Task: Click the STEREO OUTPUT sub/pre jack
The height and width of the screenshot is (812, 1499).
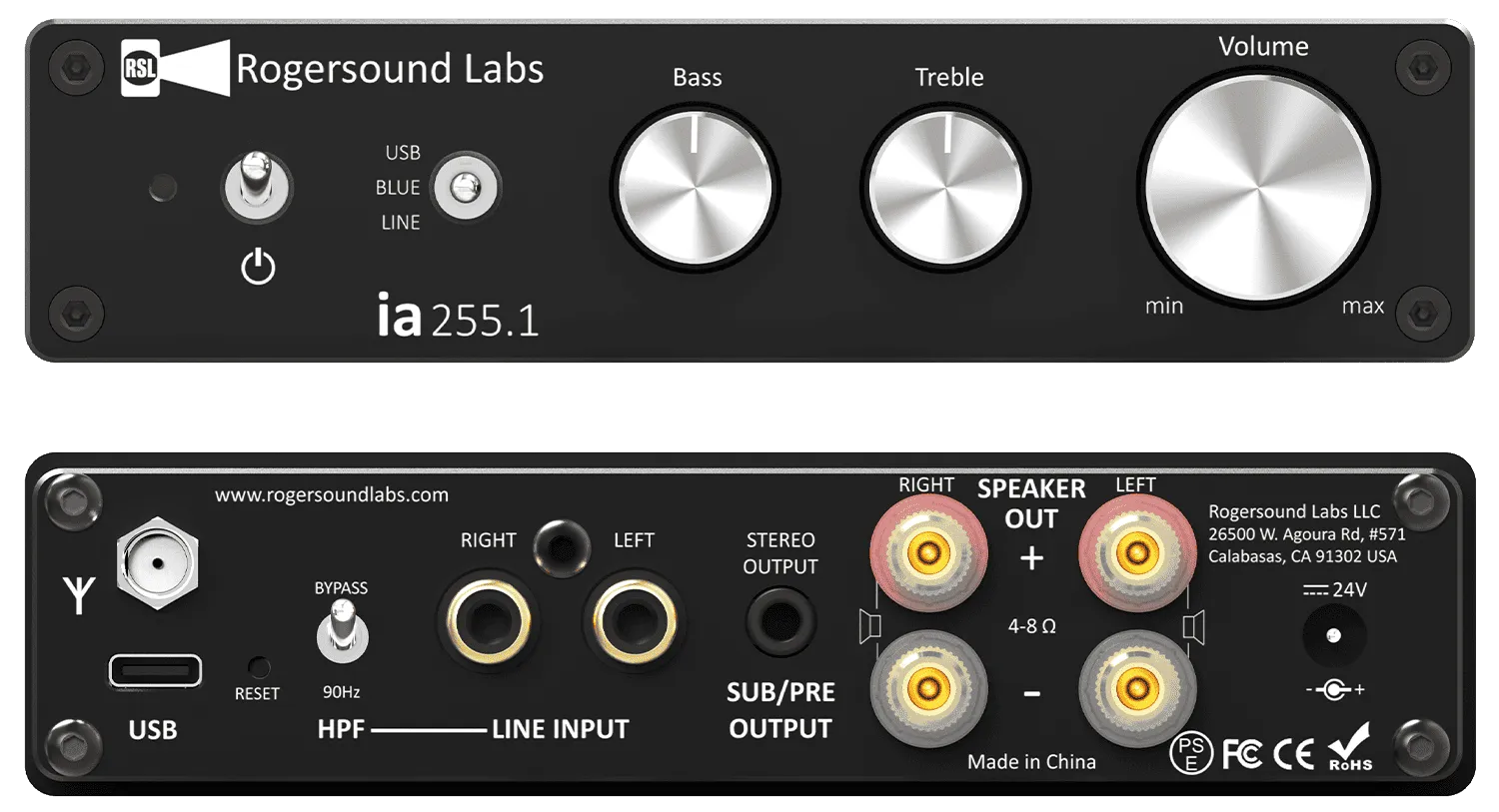Action: click(780, 621)
